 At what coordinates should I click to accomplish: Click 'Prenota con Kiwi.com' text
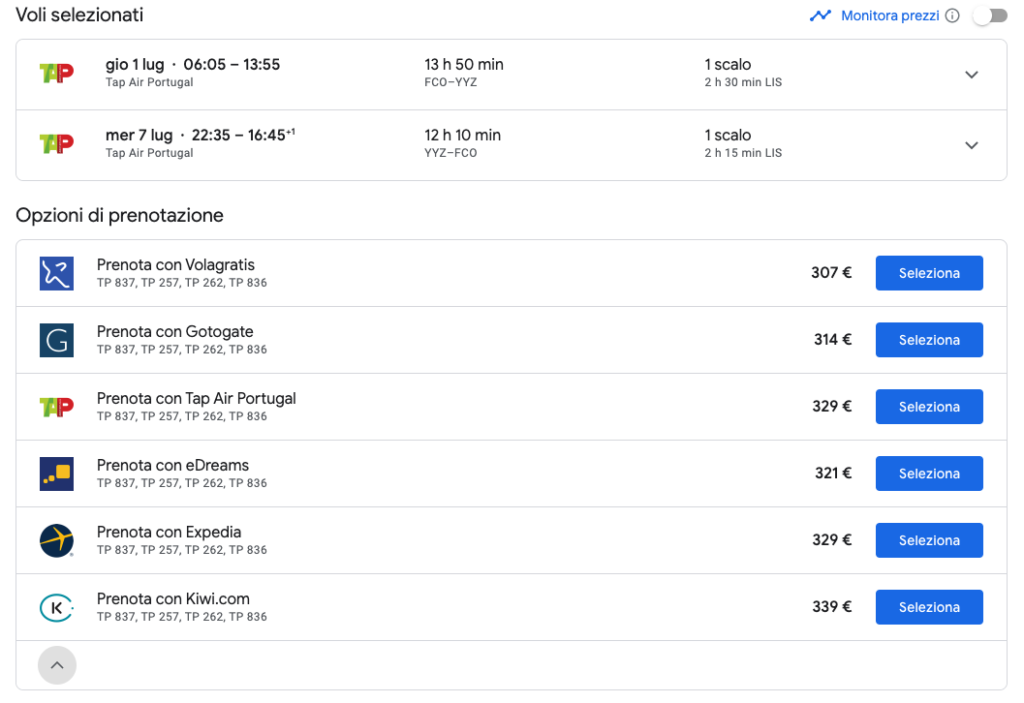pyautogui.click(x=173, y=598)
